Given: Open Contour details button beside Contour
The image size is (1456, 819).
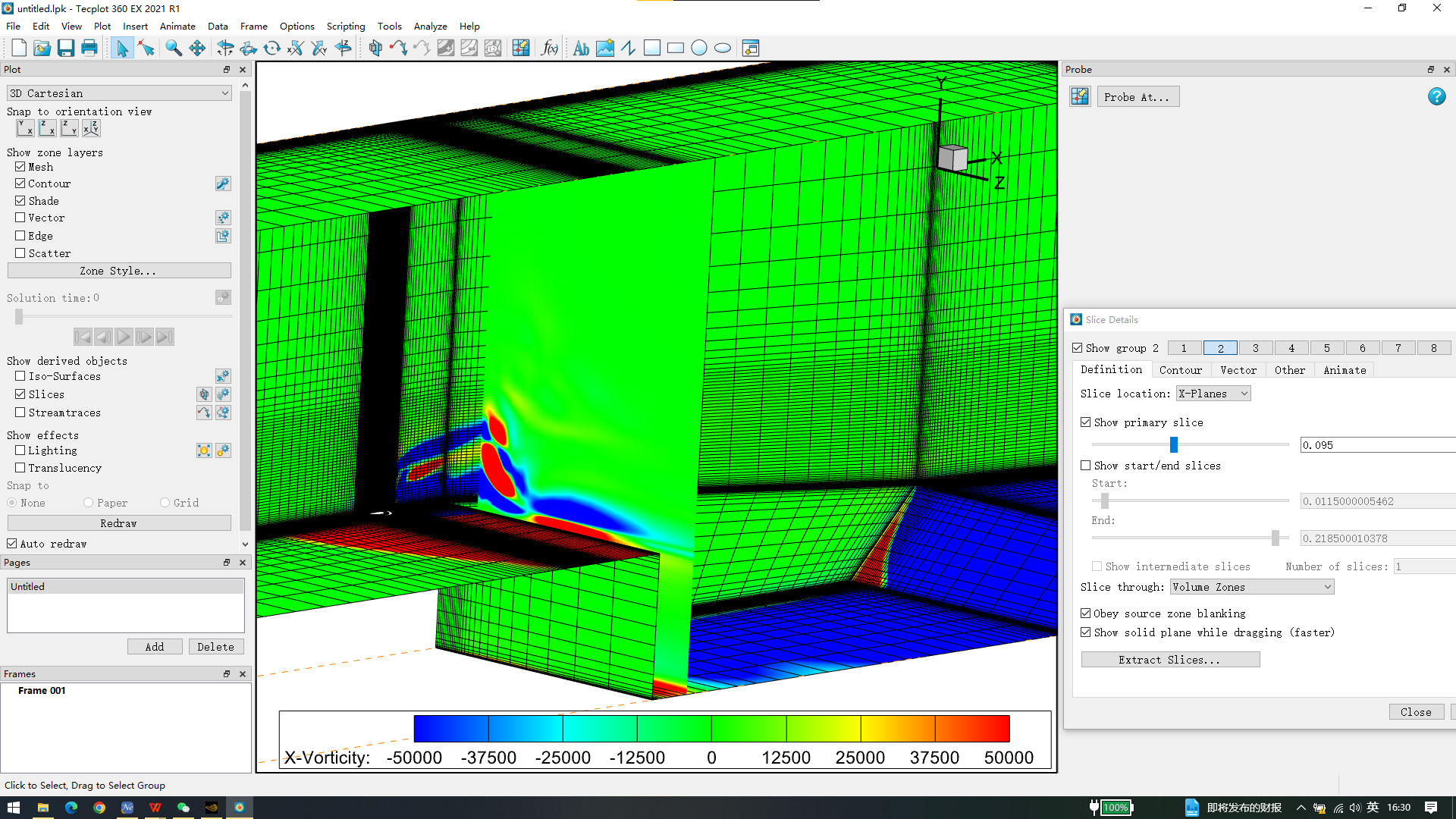Looking at the screenshot, I should (223, 184).
